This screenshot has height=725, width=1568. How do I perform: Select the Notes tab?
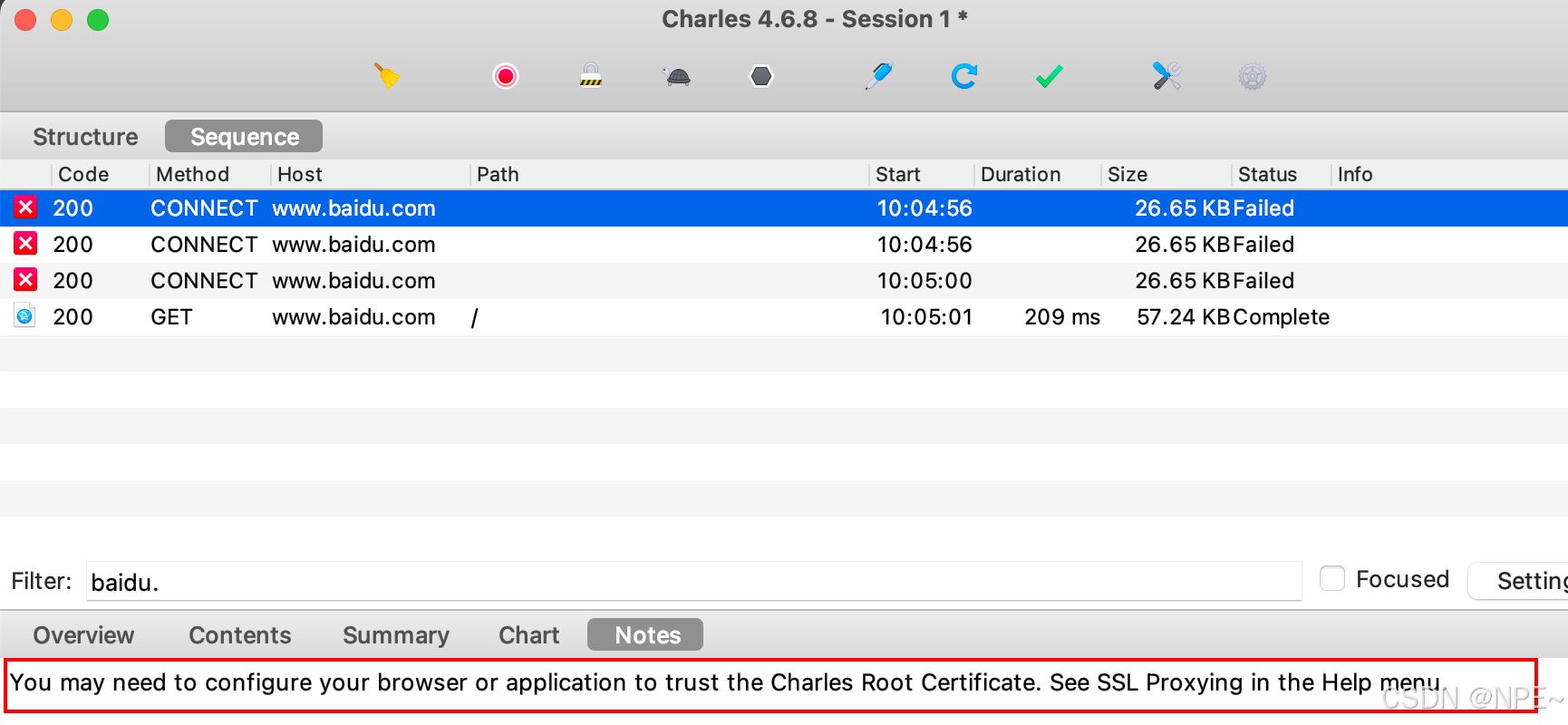(645, 635)
